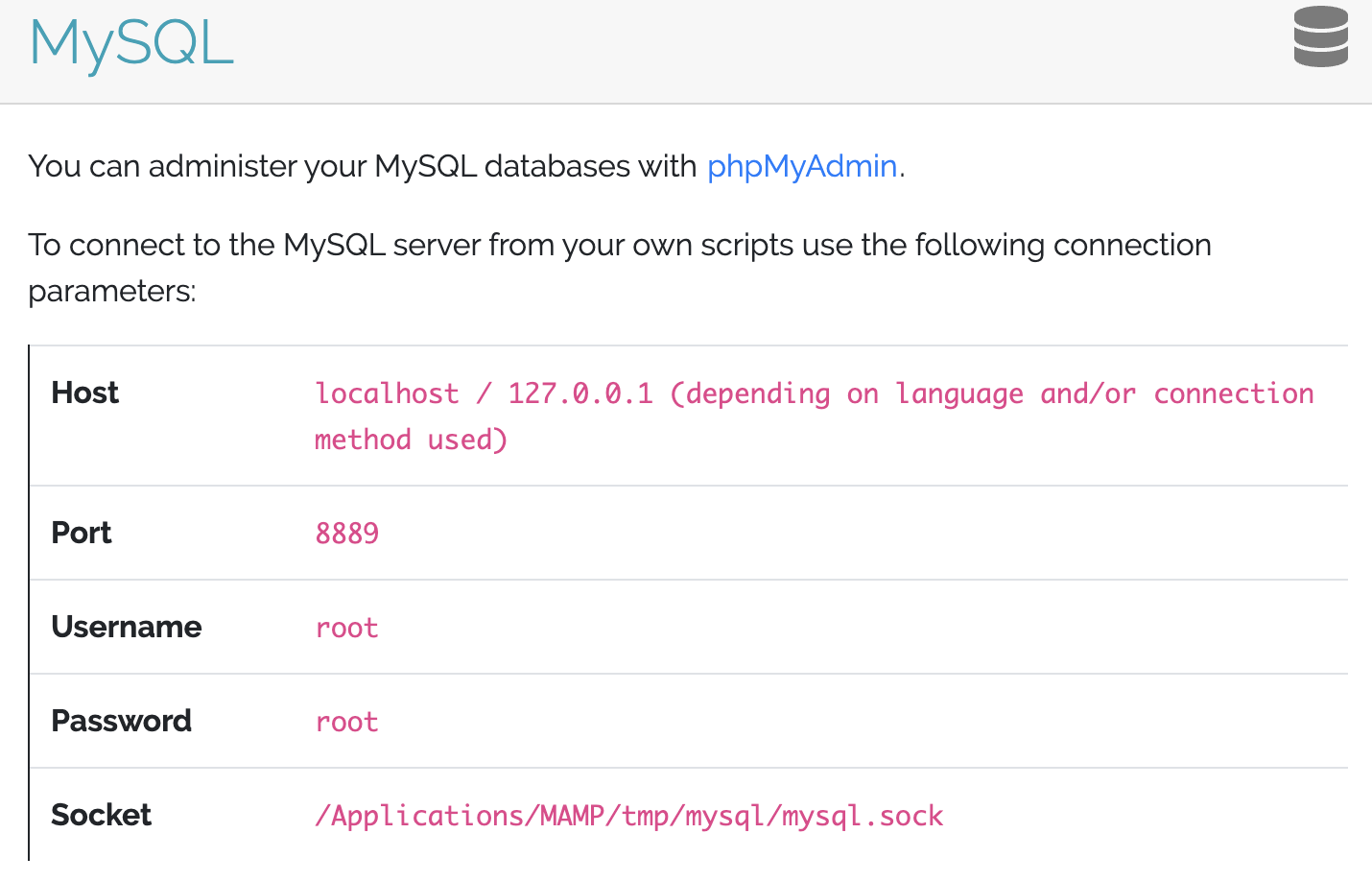
Task: Click the MySQL page heading
Action: point(130,44)
